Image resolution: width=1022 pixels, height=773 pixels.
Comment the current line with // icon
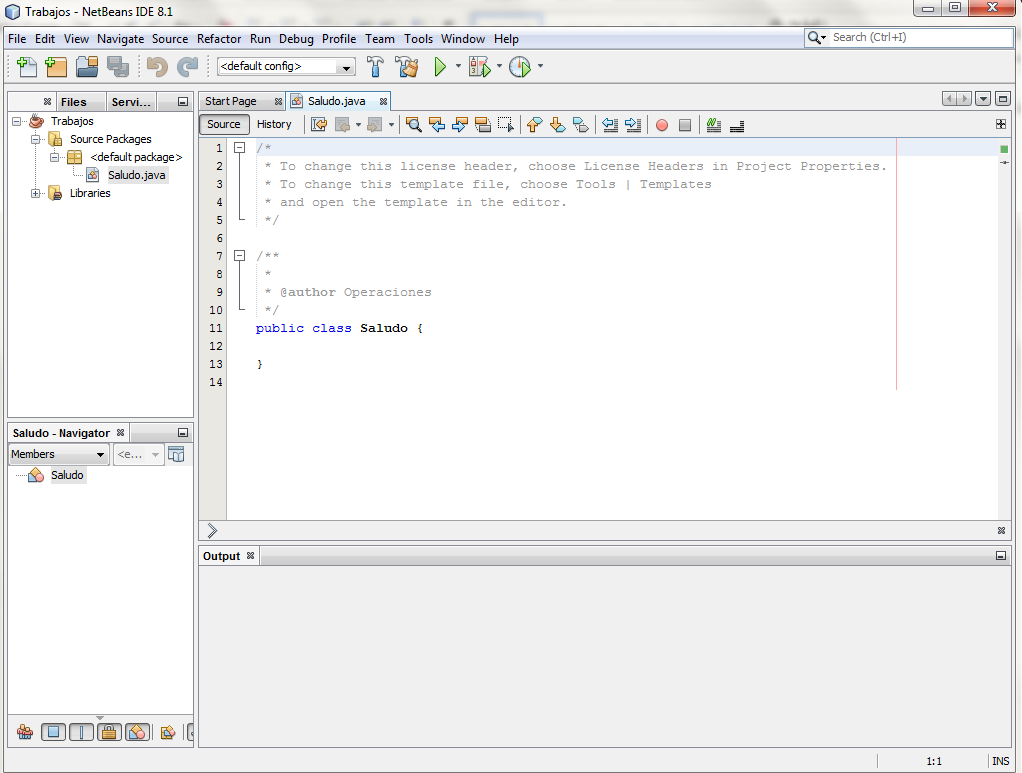click(x=712, y=124)
